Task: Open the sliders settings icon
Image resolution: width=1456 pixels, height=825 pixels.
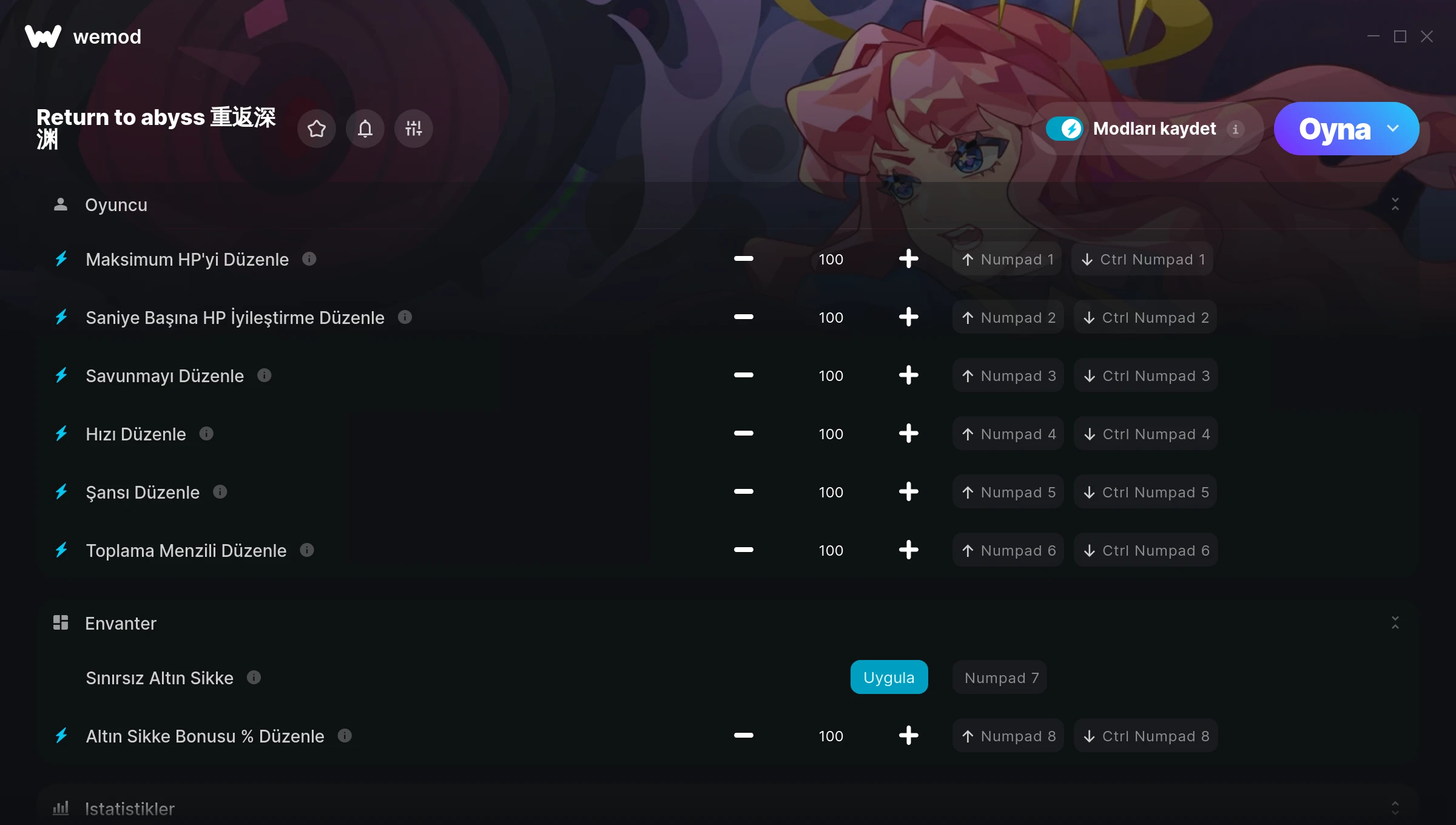Action: click(414, 129)
